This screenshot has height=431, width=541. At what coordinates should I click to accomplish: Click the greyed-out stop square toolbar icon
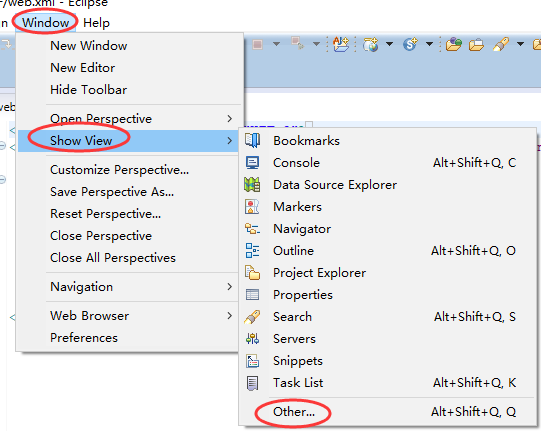coord(258,44)
